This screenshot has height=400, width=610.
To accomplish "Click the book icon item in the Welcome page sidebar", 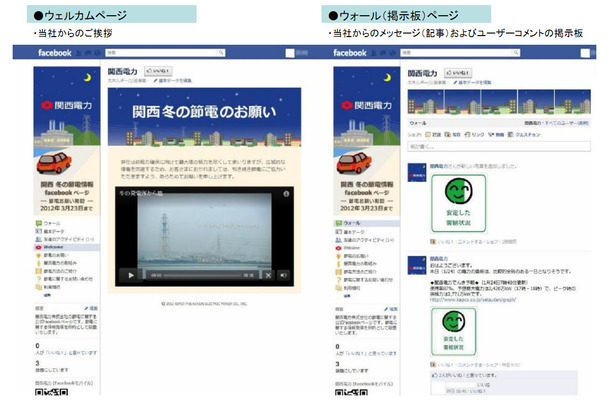I will point(56,271).
